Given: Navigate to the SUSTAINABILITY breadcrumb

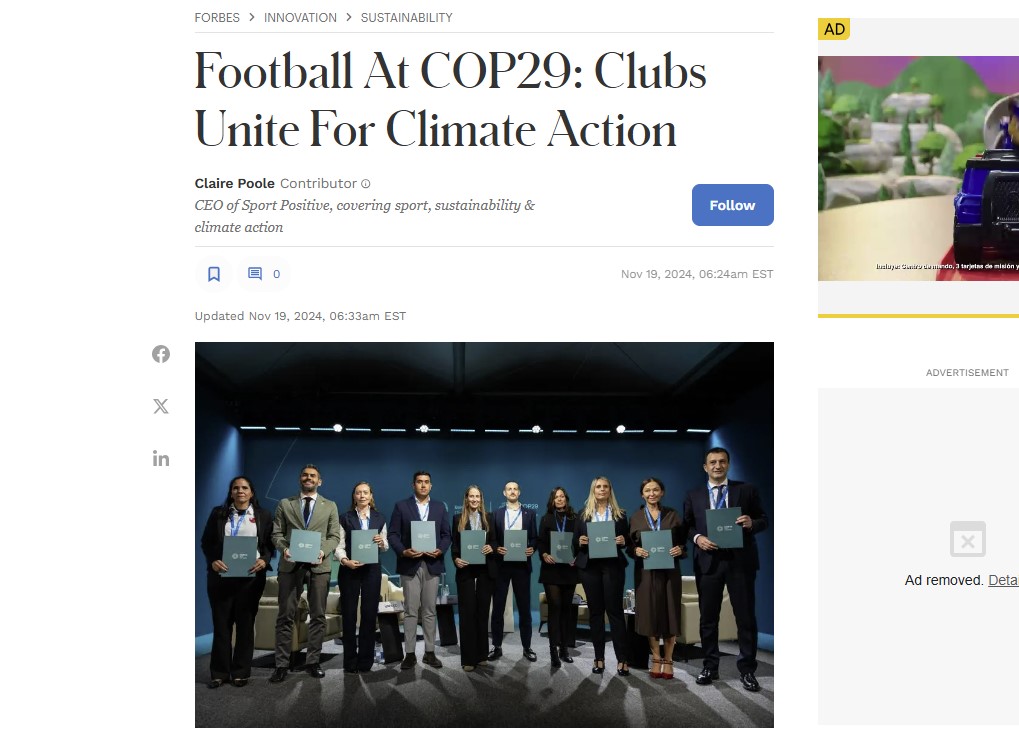Looking at the screenshot, I should pyautogui.click(x=406, y=17).
